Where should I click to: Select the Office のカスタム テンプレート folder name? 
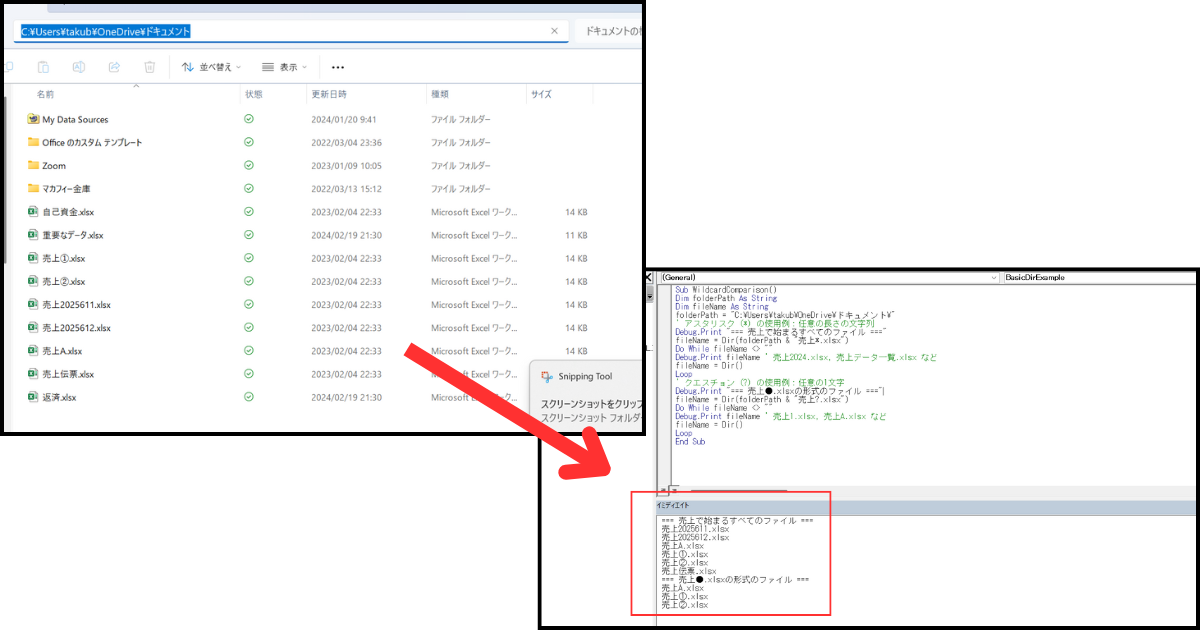92,143
